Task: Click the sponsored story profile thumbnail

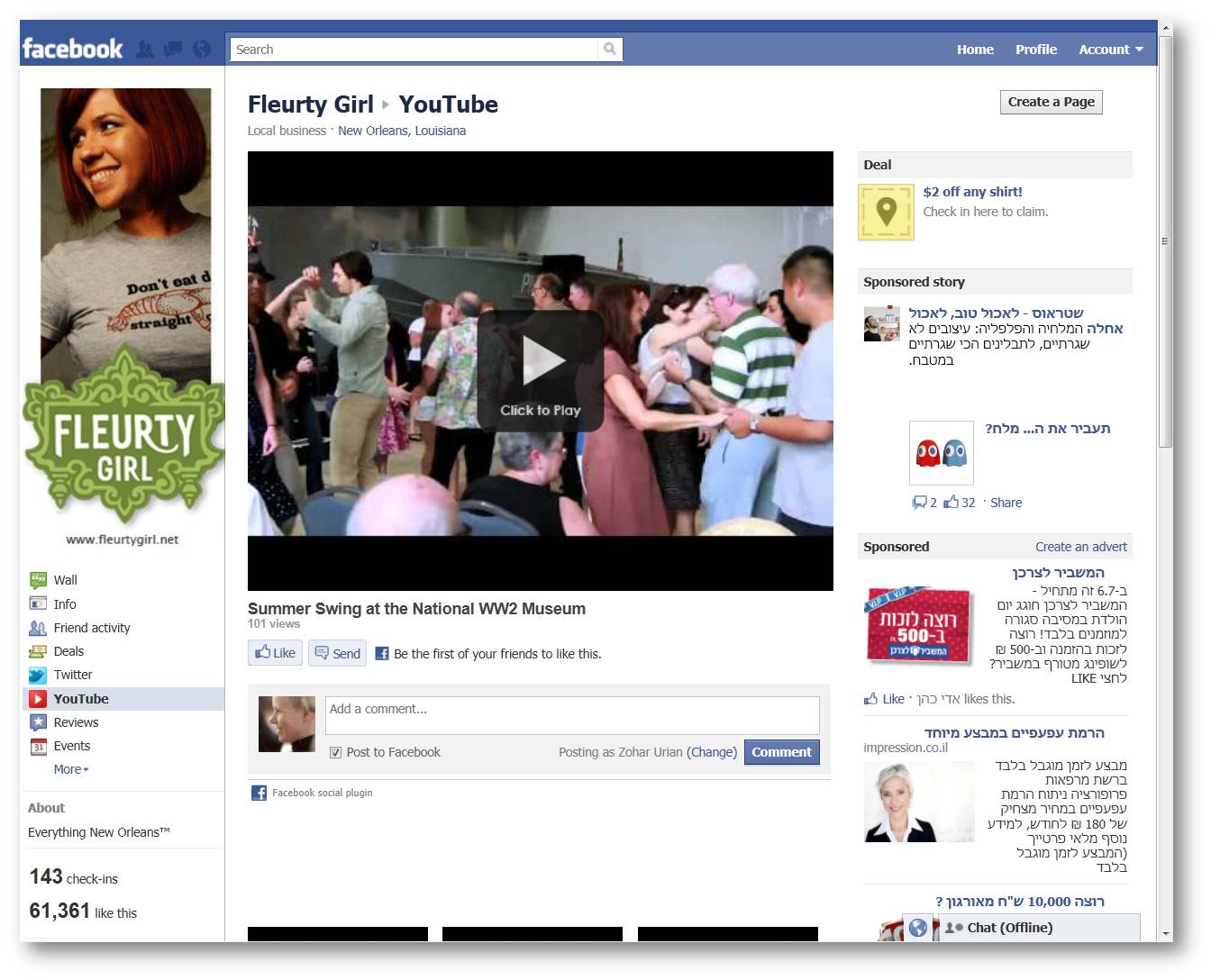Action: pyautogui.click(x=881, y=324)
